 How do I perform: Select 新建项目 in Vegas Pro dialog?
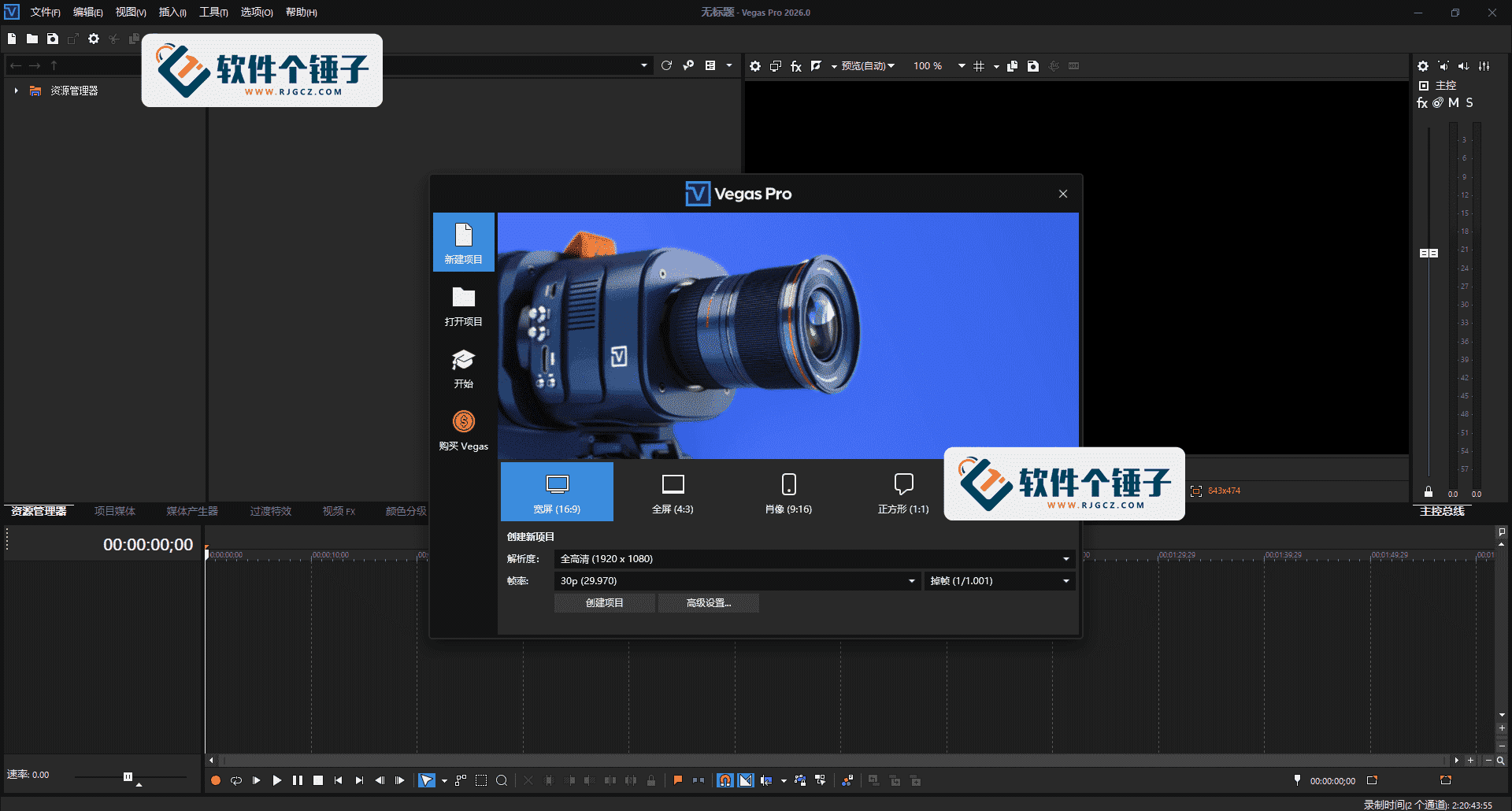pyautogui.click(x=464, y=243)
